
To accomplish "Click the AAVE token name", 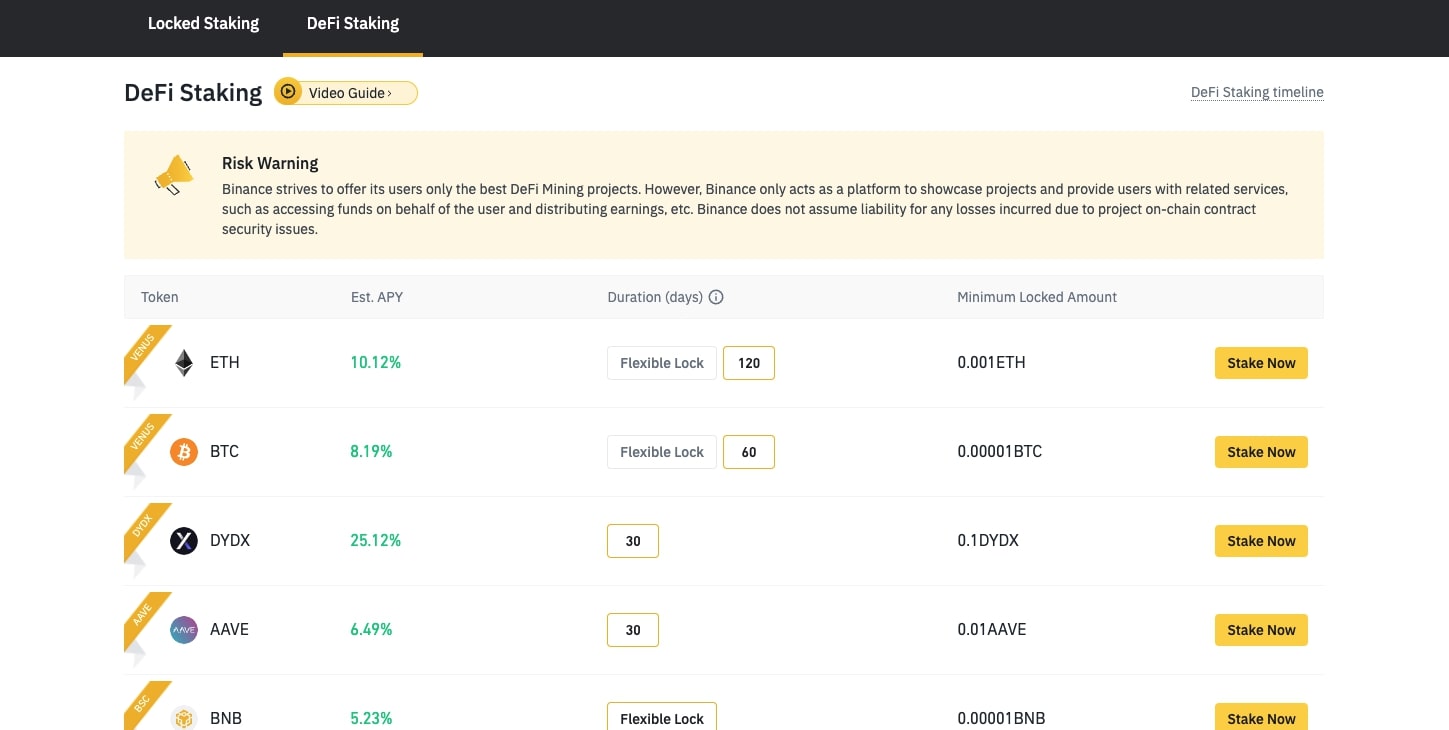I will (230, 629).
